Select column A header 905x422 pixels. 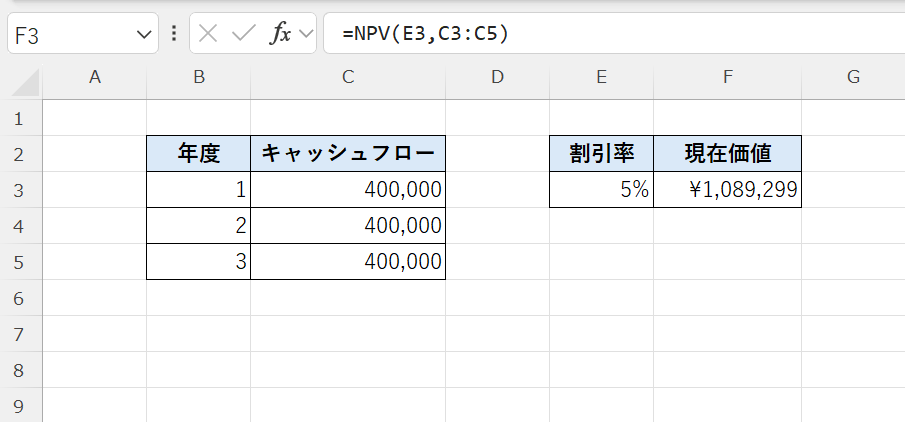click(x=95, y=77)
